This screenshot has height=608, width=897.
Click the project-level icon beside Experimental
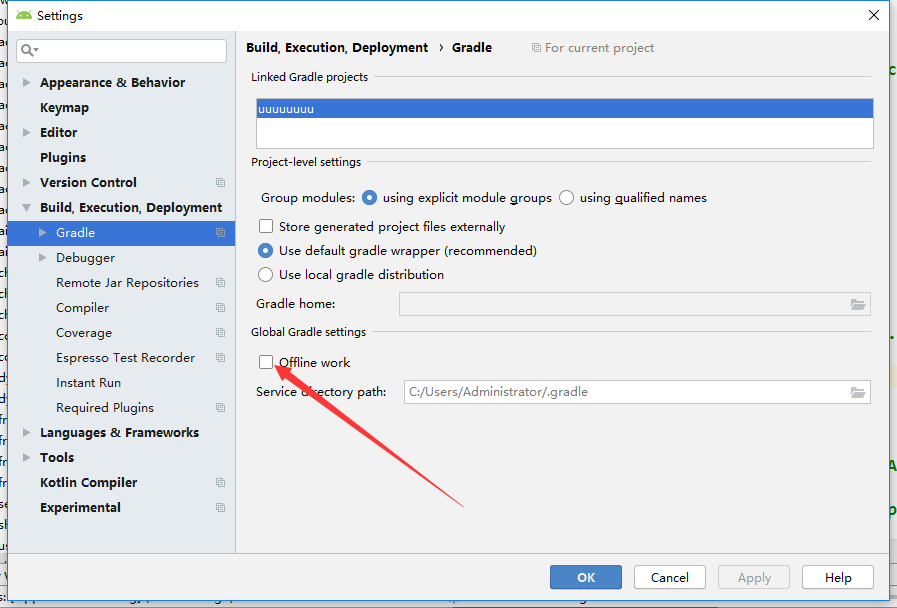(220, 508)
